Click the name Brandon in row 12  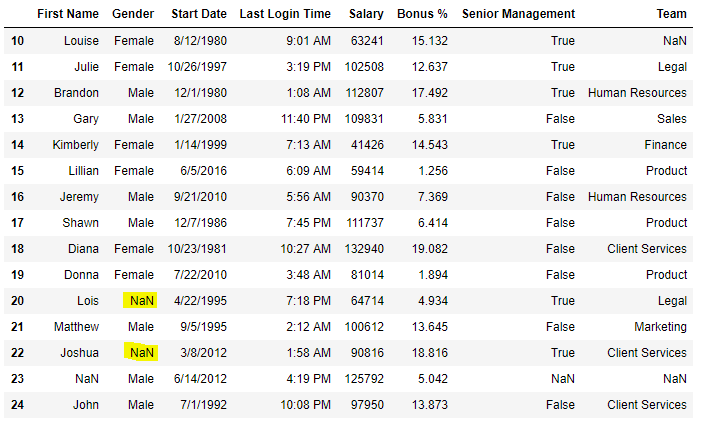click(x=76, y=93)
